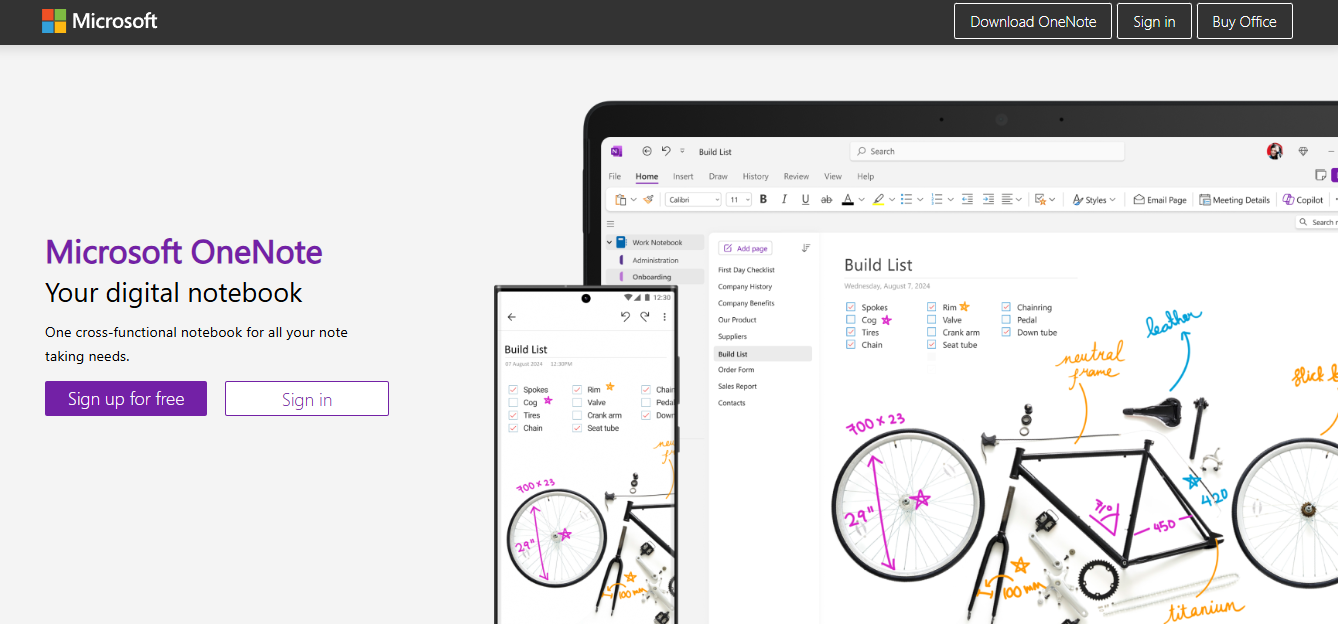Click the To Do tag icon in ribbon
1338x631 pixels.
click(x=1040, y=199)
